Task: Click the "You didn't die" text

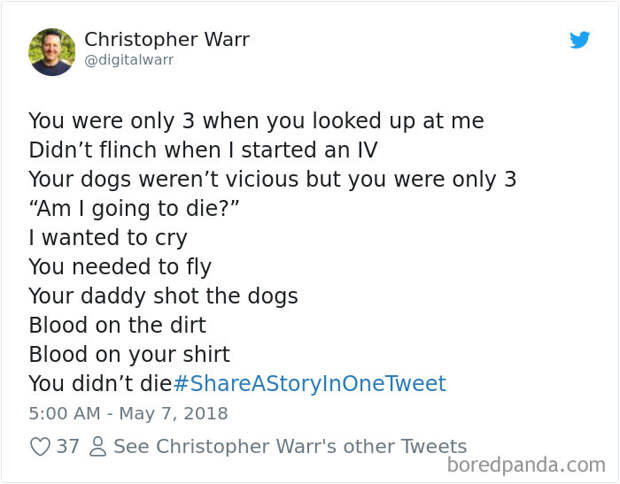Action: (100, 384)
